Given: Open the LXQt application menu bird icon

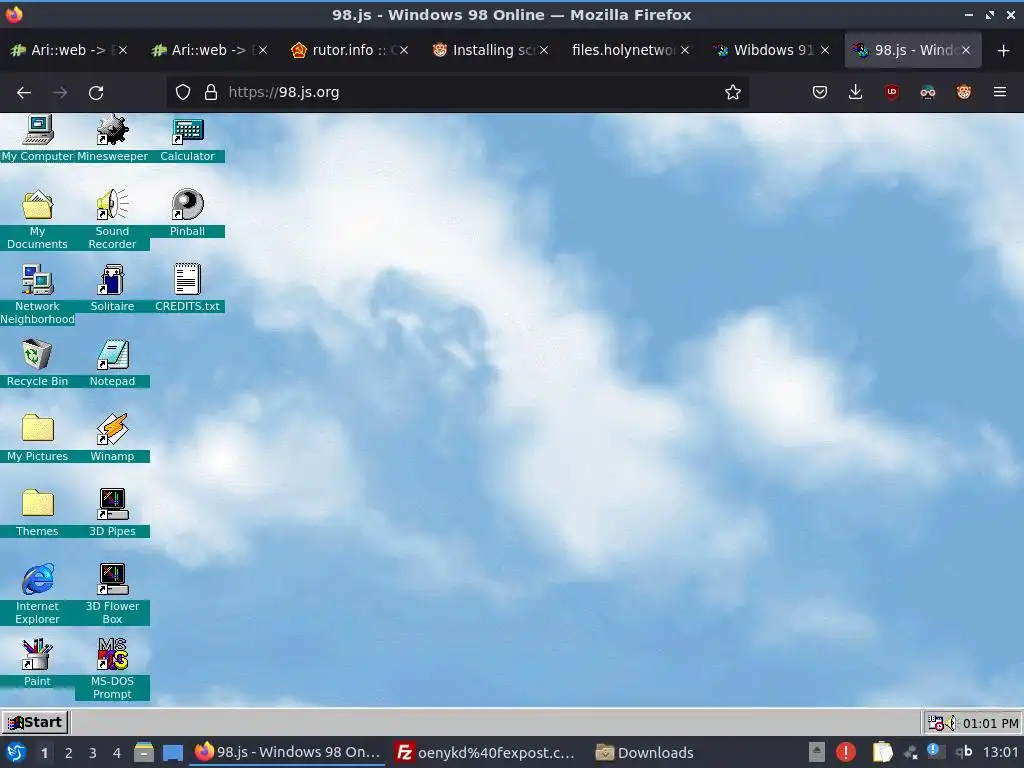Looking at the screenshot, I should pos(16,752).
